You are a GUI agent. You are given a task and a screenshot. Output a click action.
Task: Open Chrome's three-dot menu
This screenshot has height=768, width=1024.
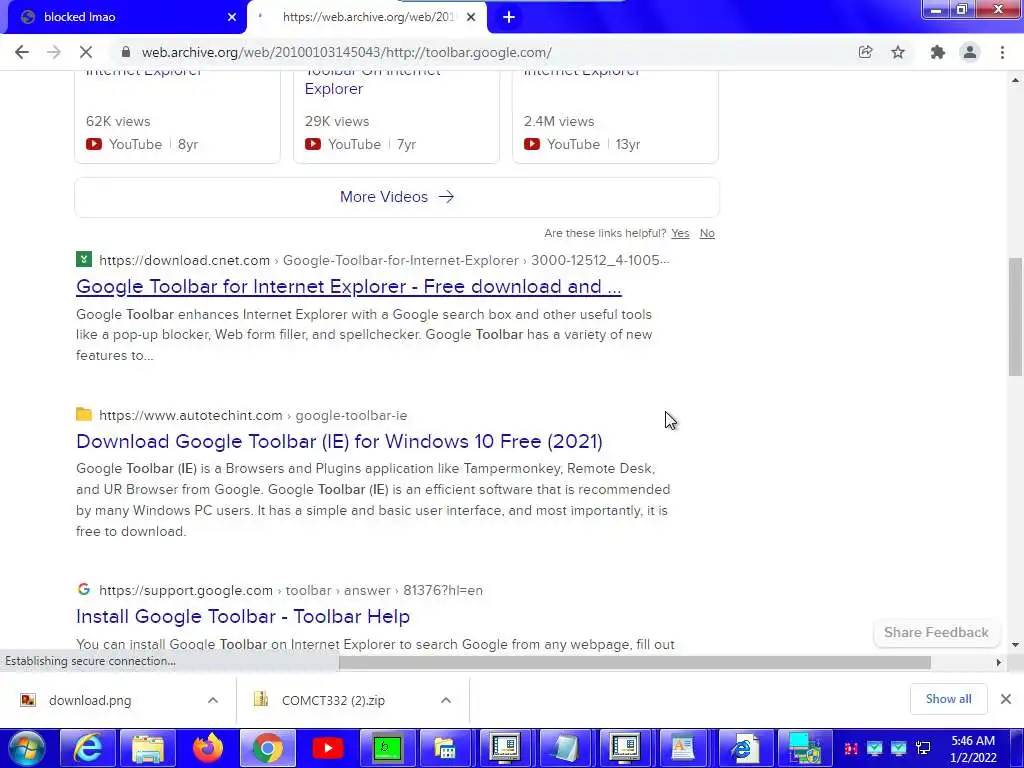[x=1002, y=52]
